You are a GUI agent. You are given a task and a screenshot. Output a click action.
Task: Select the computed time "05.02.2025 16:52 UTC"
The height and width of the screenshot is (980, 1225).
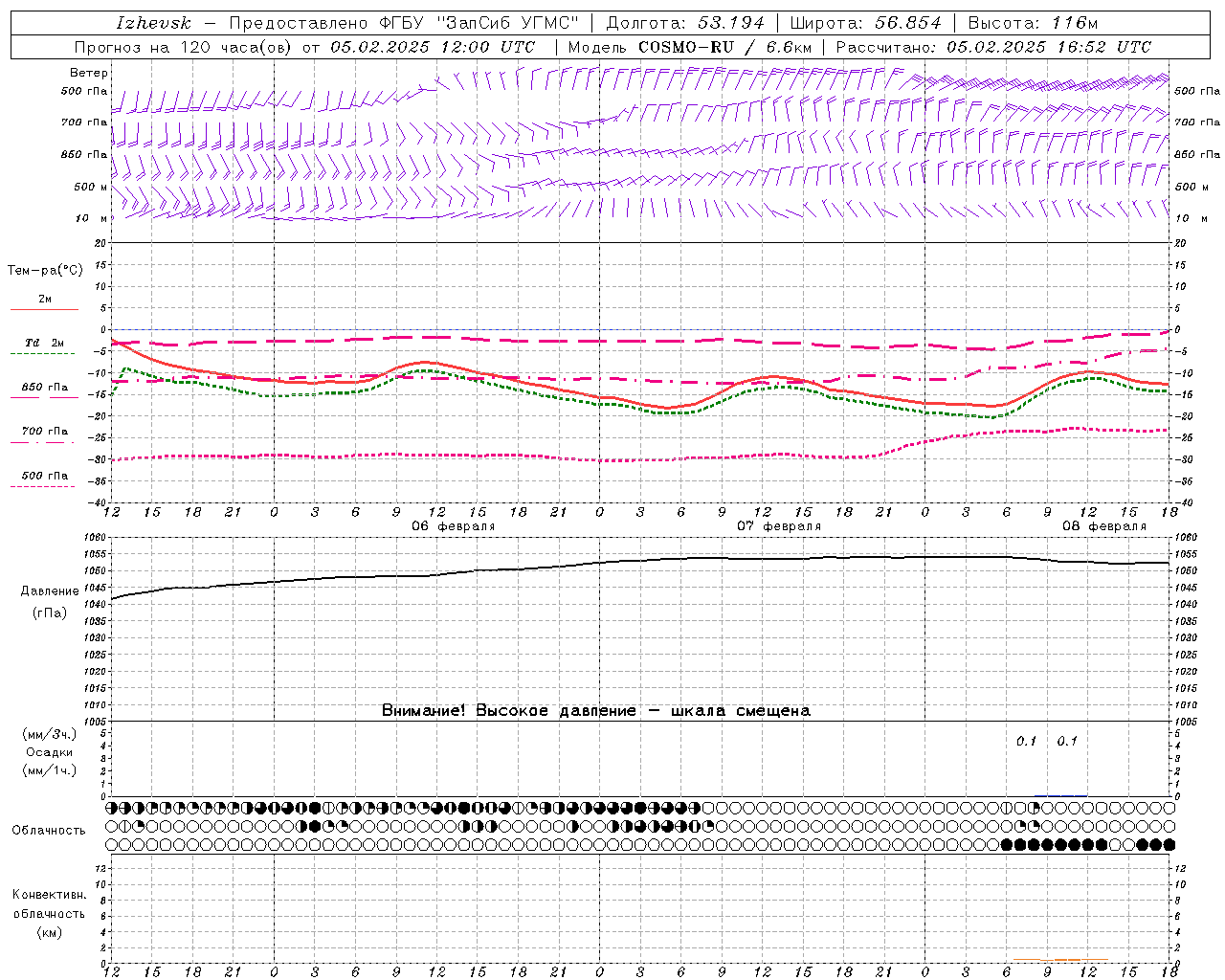pyautogui.click(x=1049, y=47)
